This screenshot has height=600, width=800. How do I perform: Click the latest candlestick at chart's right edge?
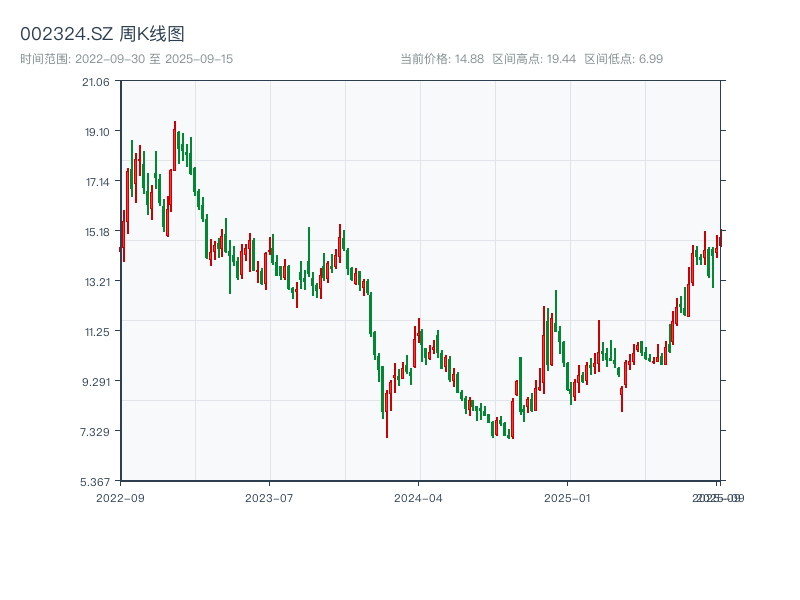[x=719, y=241]
